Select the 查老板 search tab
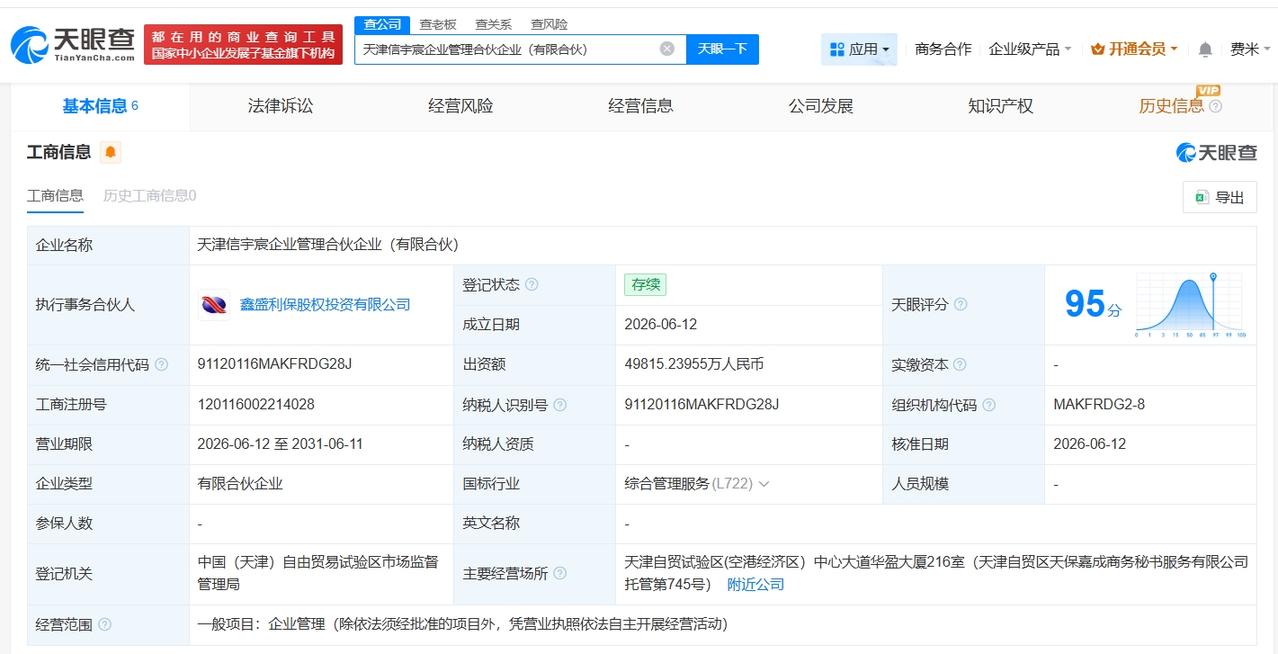The height and width of the screenshot is (654, 1278). (438, 24)
